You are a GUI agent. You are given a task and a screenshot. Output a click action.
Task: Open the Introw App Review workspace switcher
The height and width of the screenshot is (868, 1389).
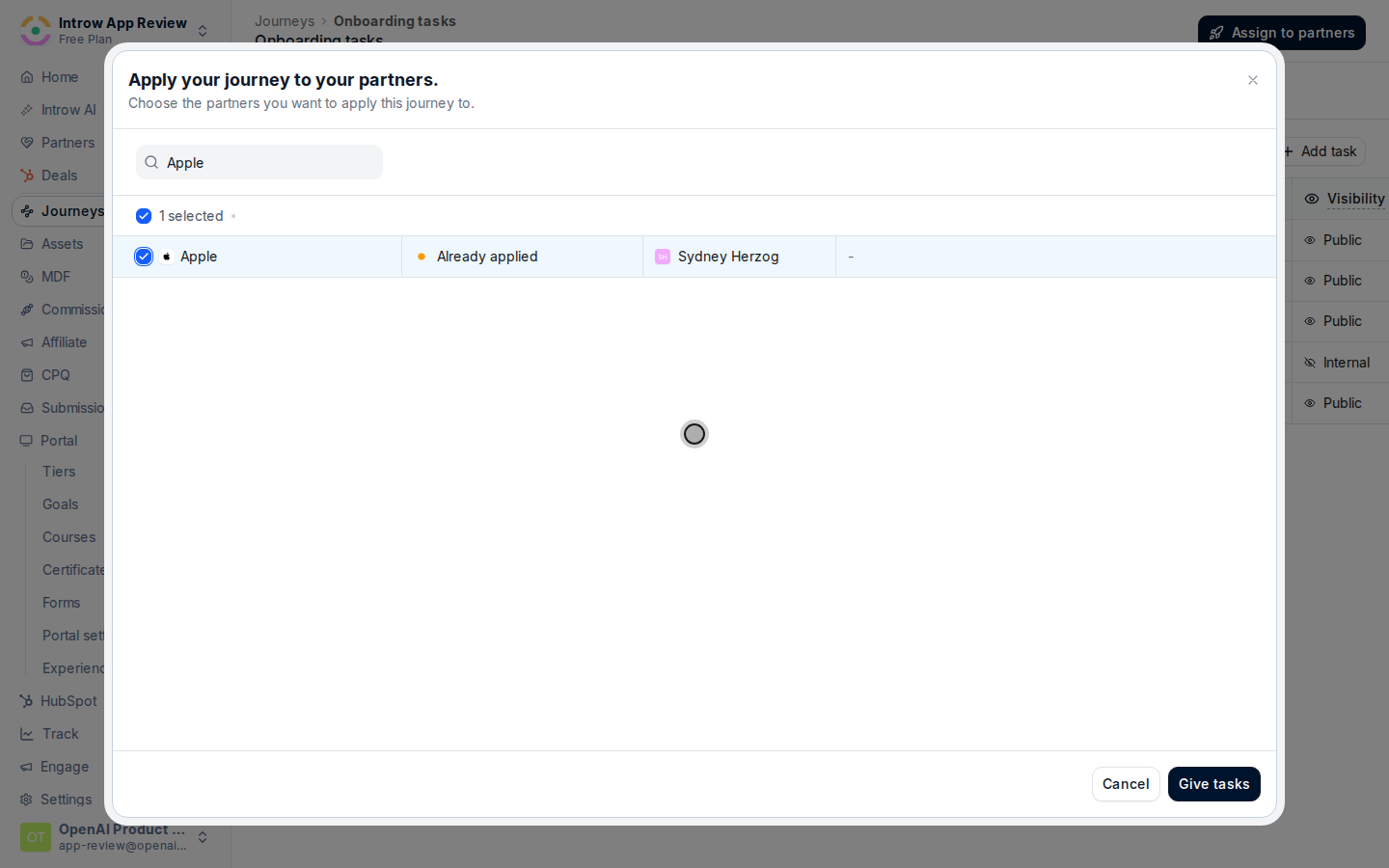click(x=116, y=31)
